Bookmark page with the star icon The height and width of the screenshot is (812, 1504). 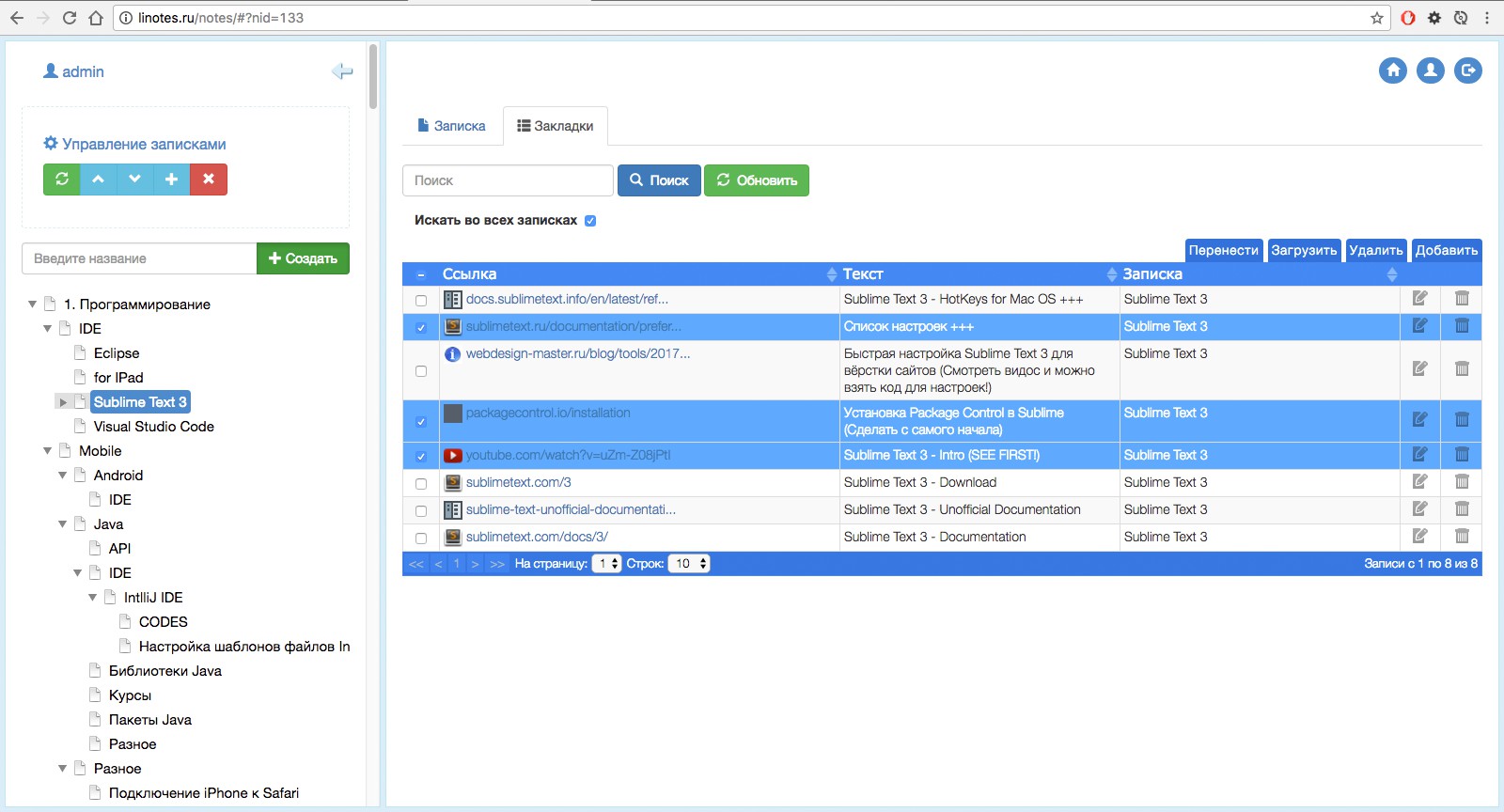pyautogui.click(x=1377, y=18)
